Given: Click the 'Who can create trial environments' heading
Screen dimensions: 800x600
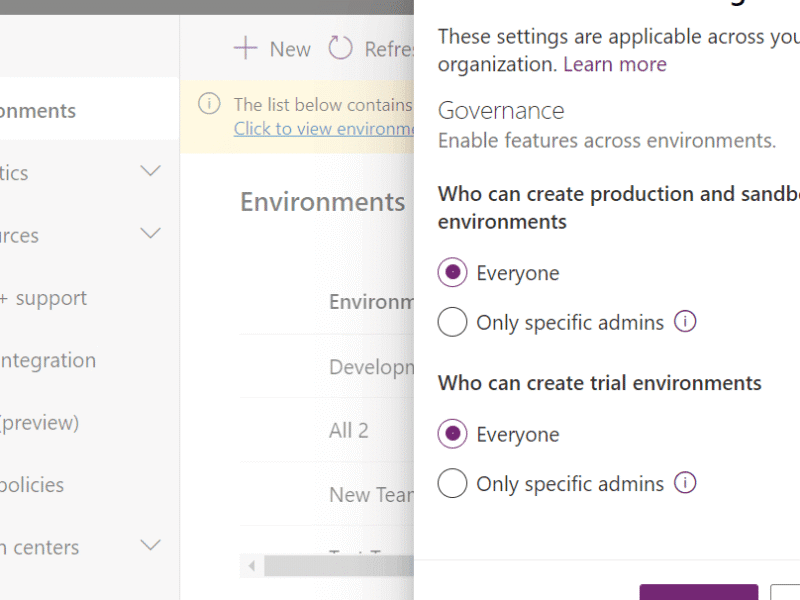Looking at the screenshot, I should pyautogui.click(x=599, y=383).
